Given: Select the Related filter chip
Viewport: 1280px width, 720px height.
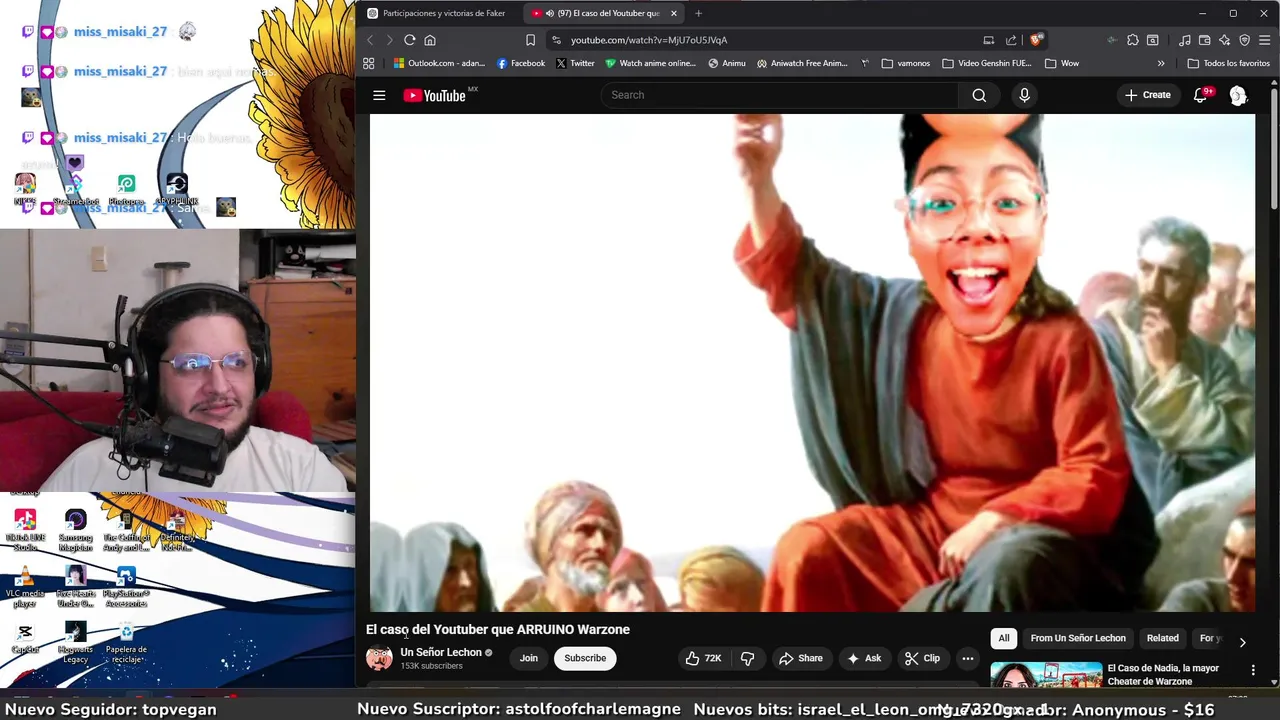Looking at the screenshot, I should pyautogui.click(x=1162, y=638).
